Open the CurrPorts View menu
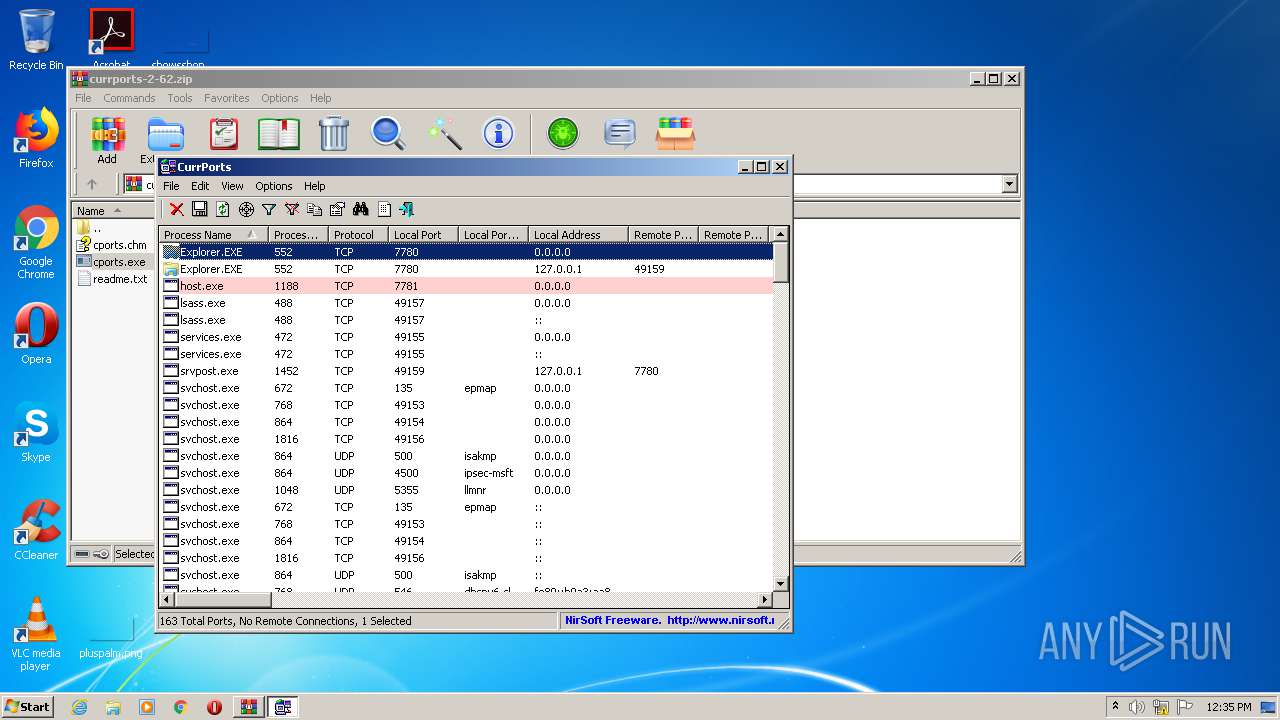1280x720 pixels. click(x=232, y=186)
